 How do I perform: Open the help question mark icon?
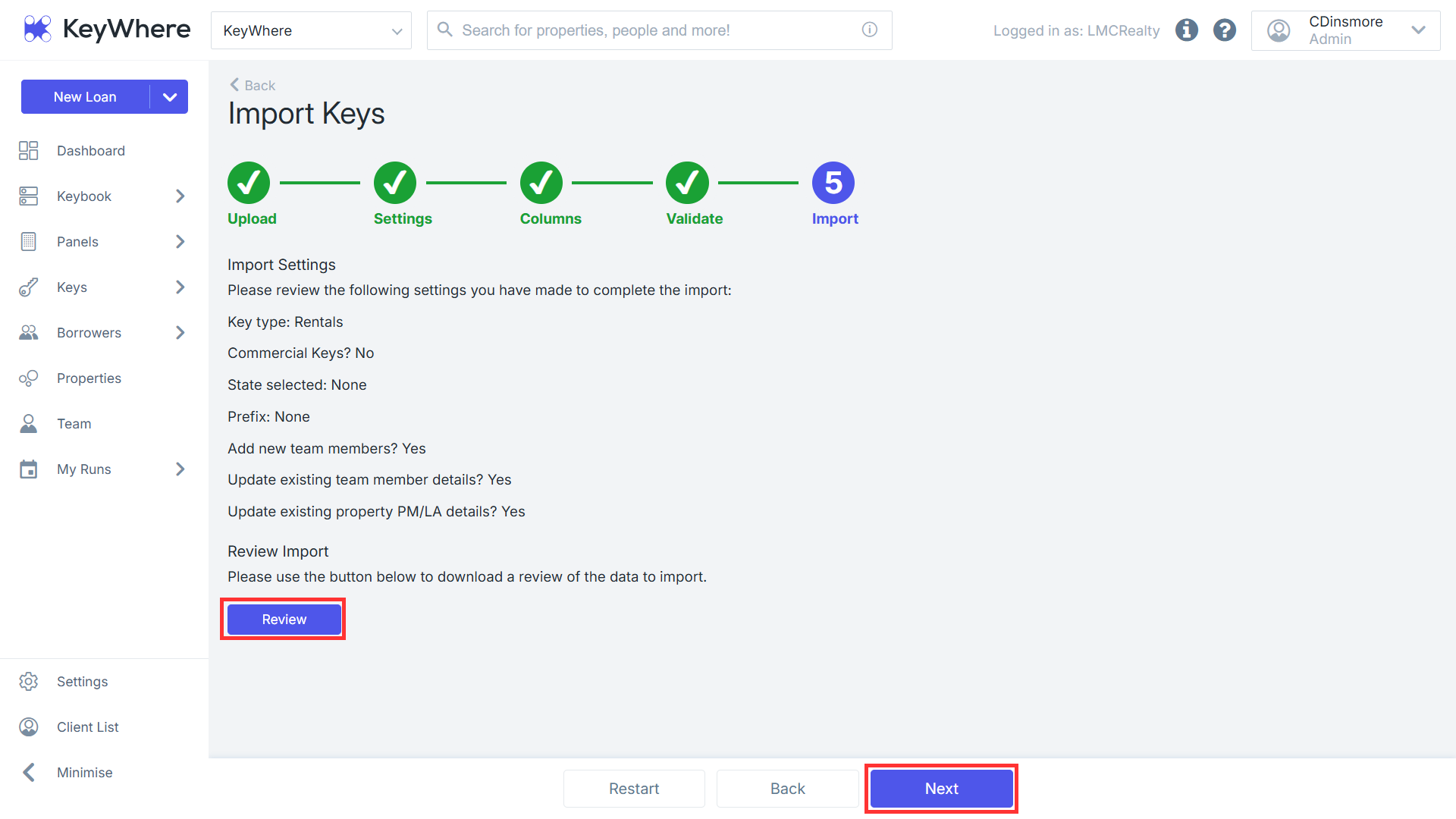(1225, 30)
